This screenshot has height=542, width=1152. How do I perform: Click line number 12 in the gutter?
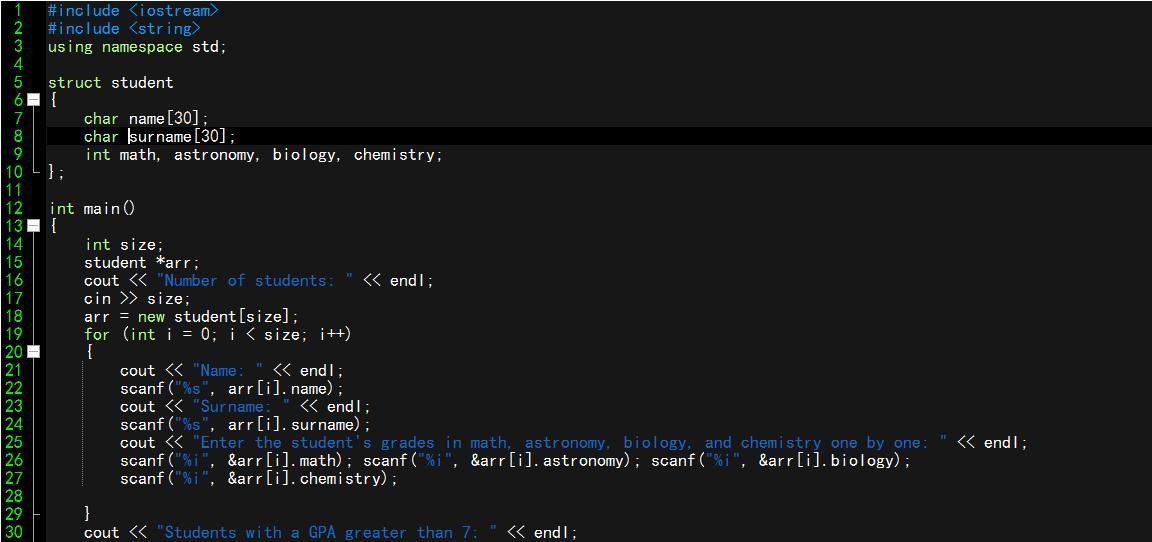coord(13,208)
